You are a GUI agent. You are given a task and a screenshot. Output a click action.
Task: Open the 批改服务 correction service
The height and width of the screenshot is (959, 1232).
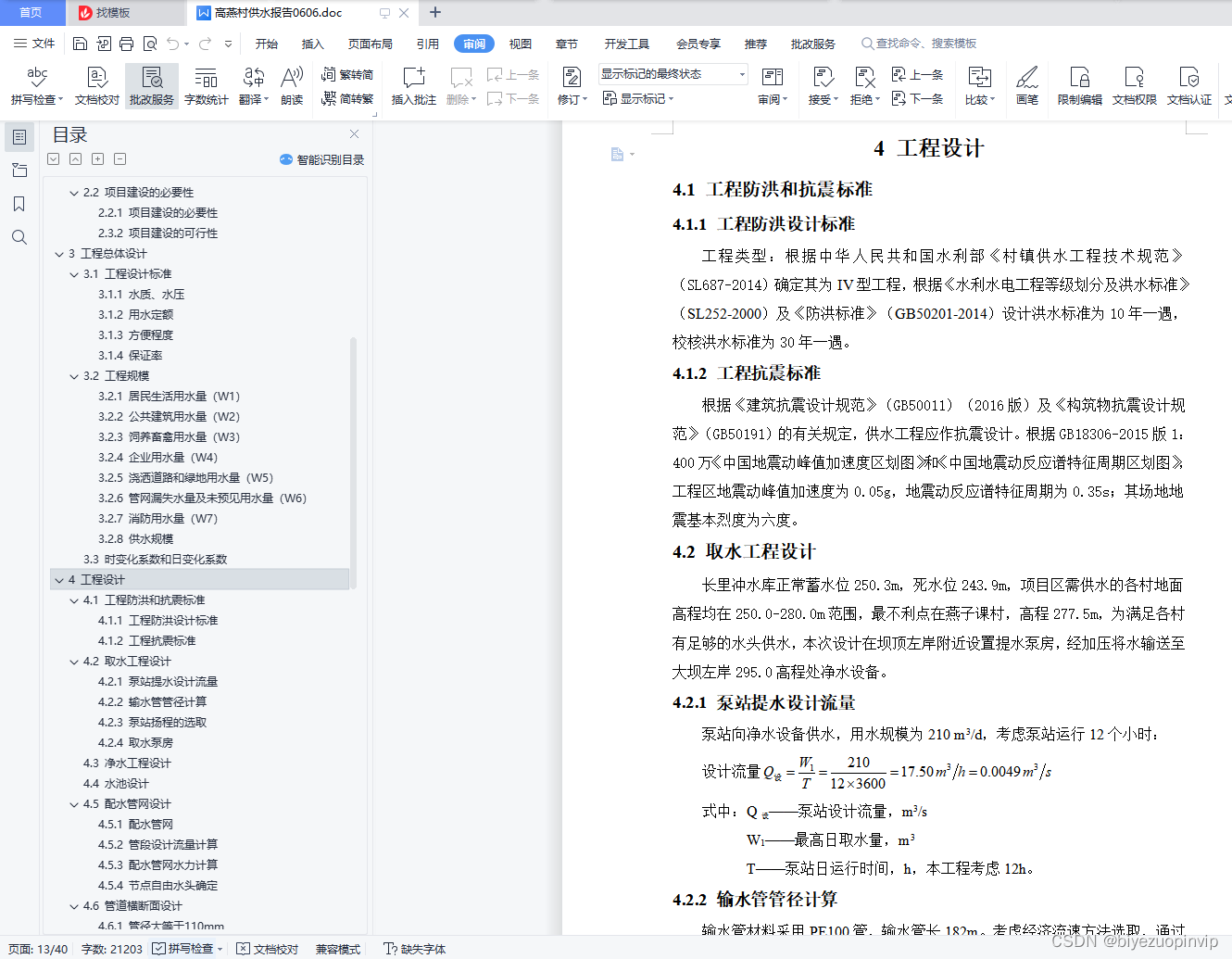(152, 86)
